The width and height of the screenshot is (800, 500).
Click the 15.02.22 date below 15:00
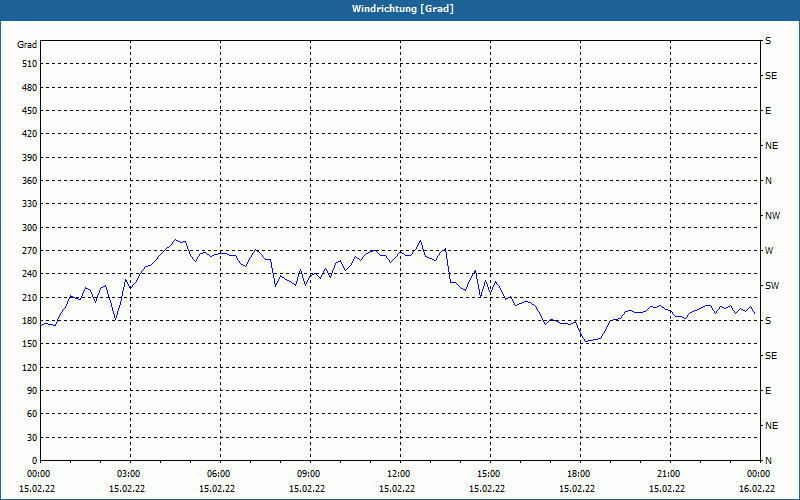coord(487,489)
